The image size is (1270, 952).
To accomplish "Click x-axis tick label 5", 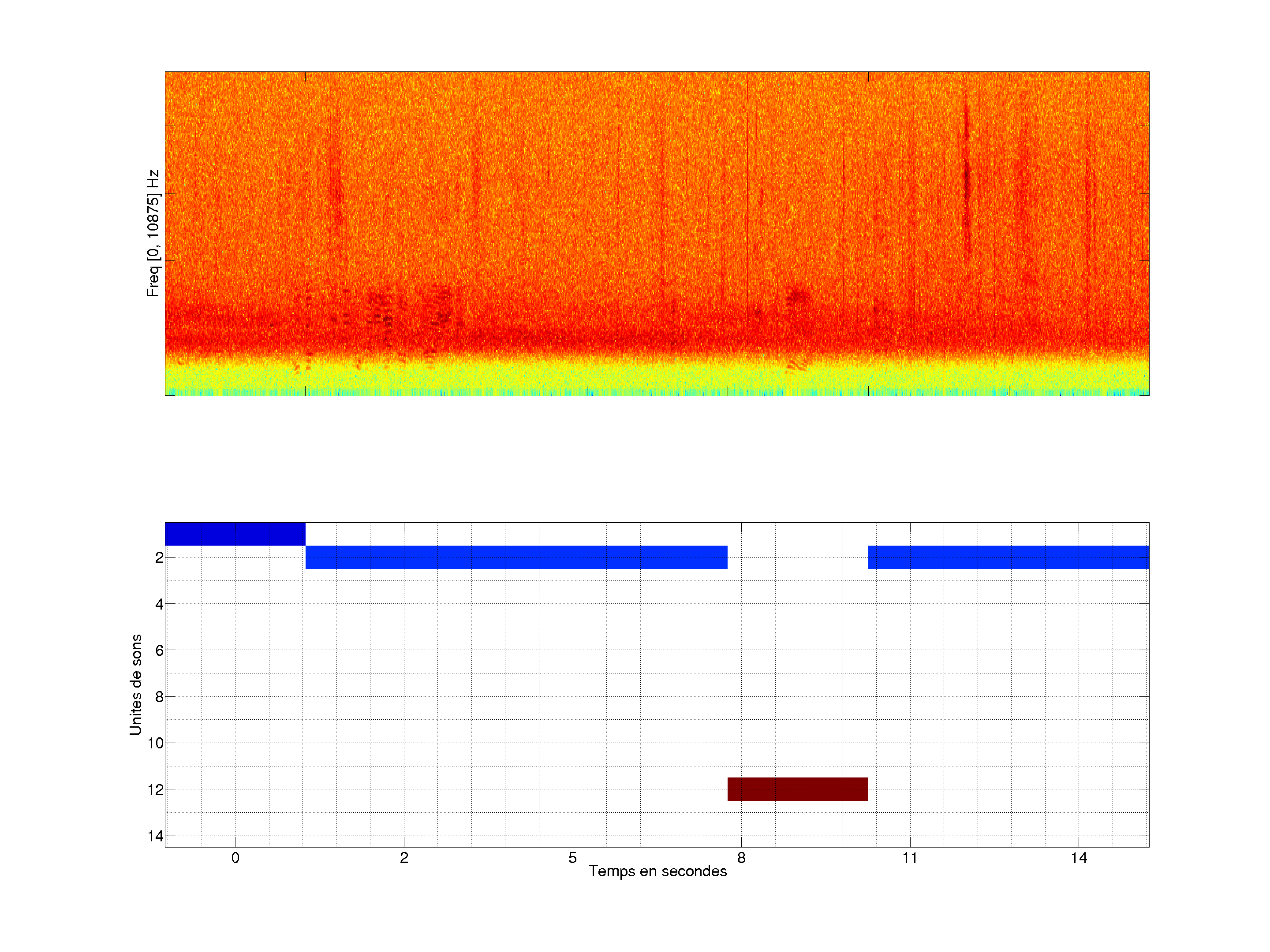I will pyautogui.click(x=572, y=858).
